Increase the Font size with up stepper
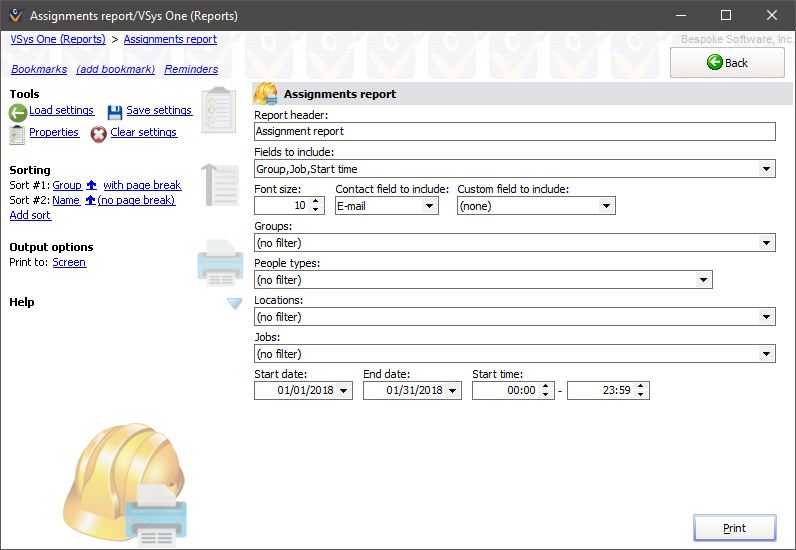This screenshot has width=796, height=550. 317,201
